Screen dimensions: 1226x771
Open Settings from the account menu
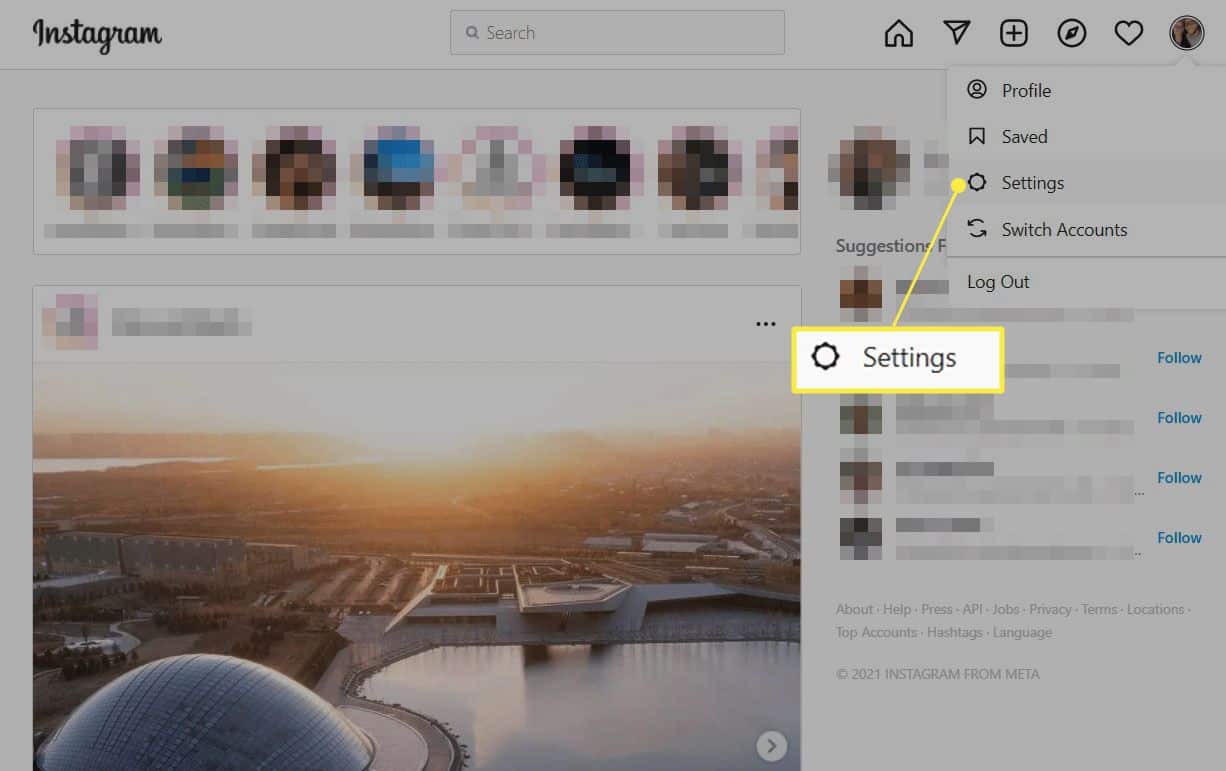coord(1086,183)
